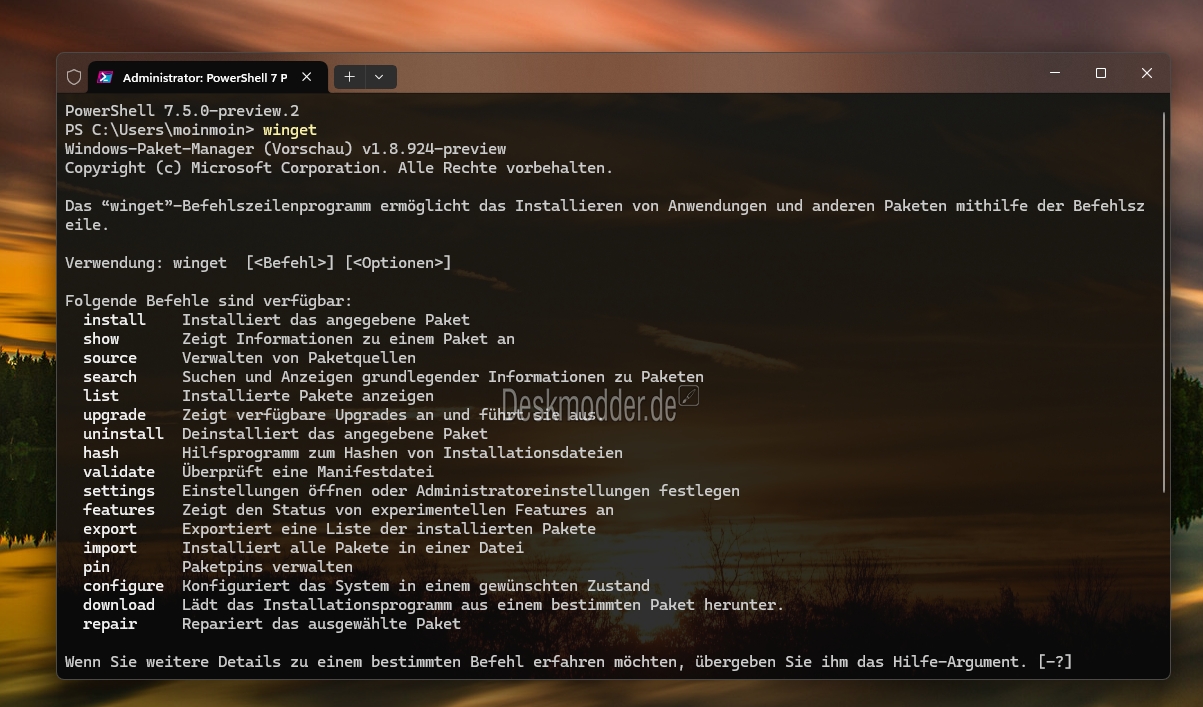Click the 'uninstall' command entry

click(124, 434)
